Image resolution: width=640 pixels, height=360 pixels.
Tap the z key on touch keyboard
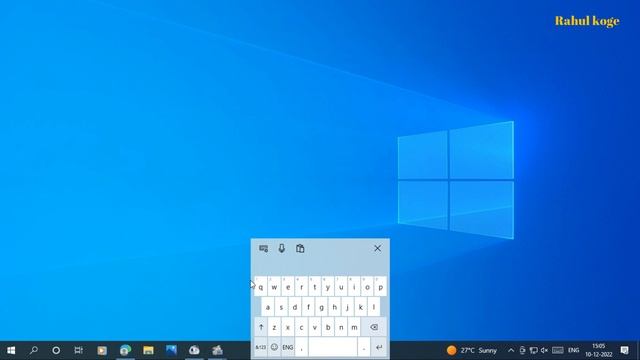274,327
